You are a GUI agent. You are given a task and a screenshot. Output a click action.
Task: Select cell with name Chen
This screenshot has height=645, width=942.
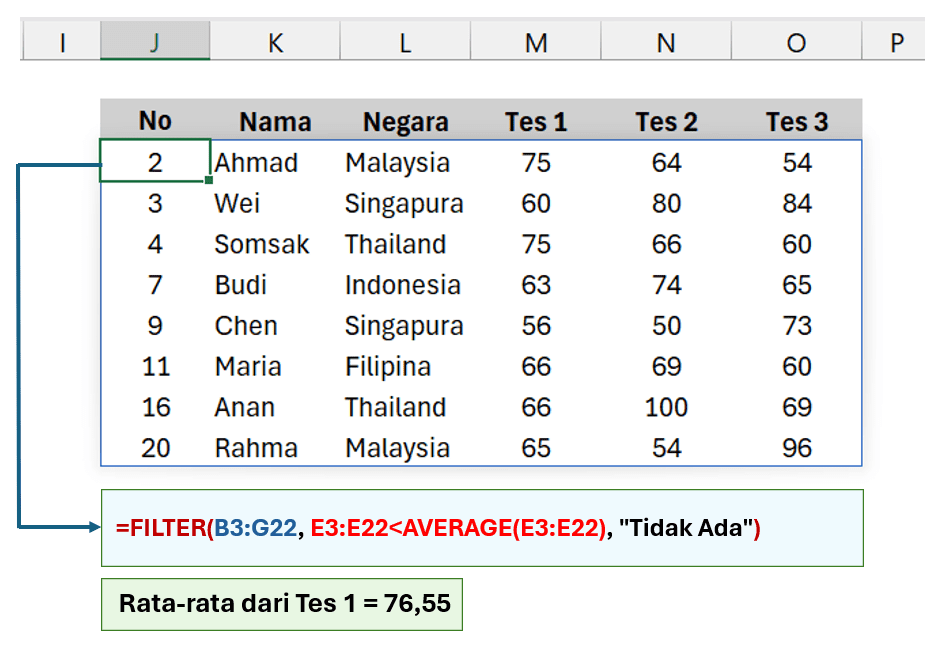(x=275, y=326)
